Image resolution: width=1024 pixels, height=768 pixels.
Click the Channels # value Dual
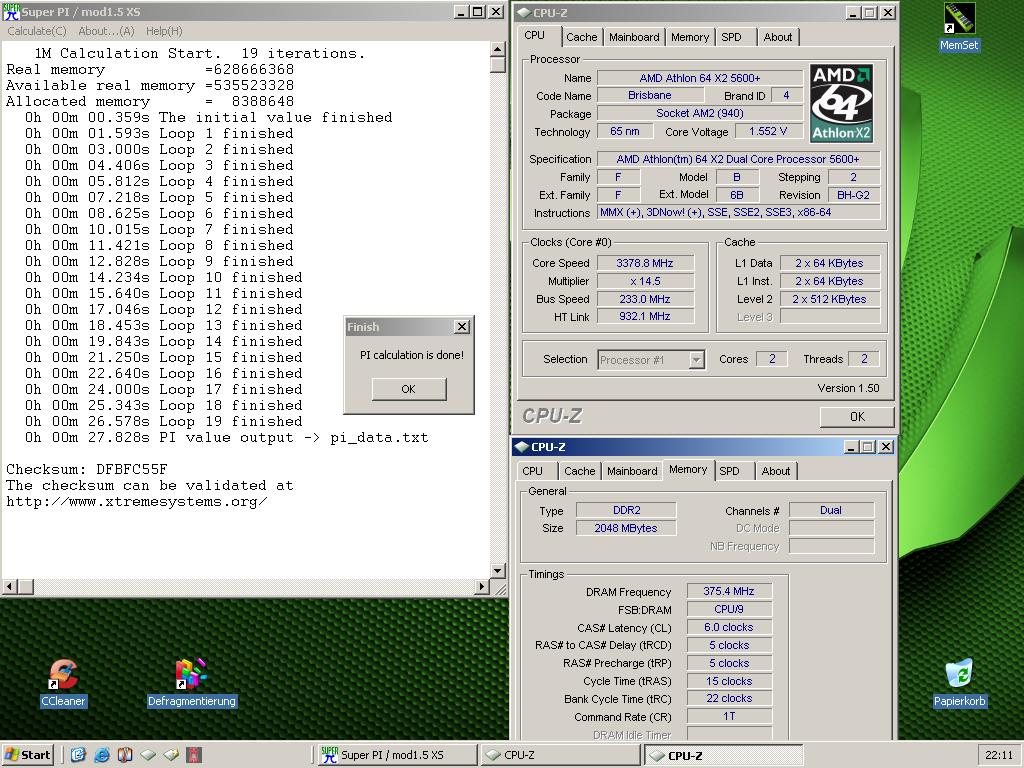click(x=831, y=511)
